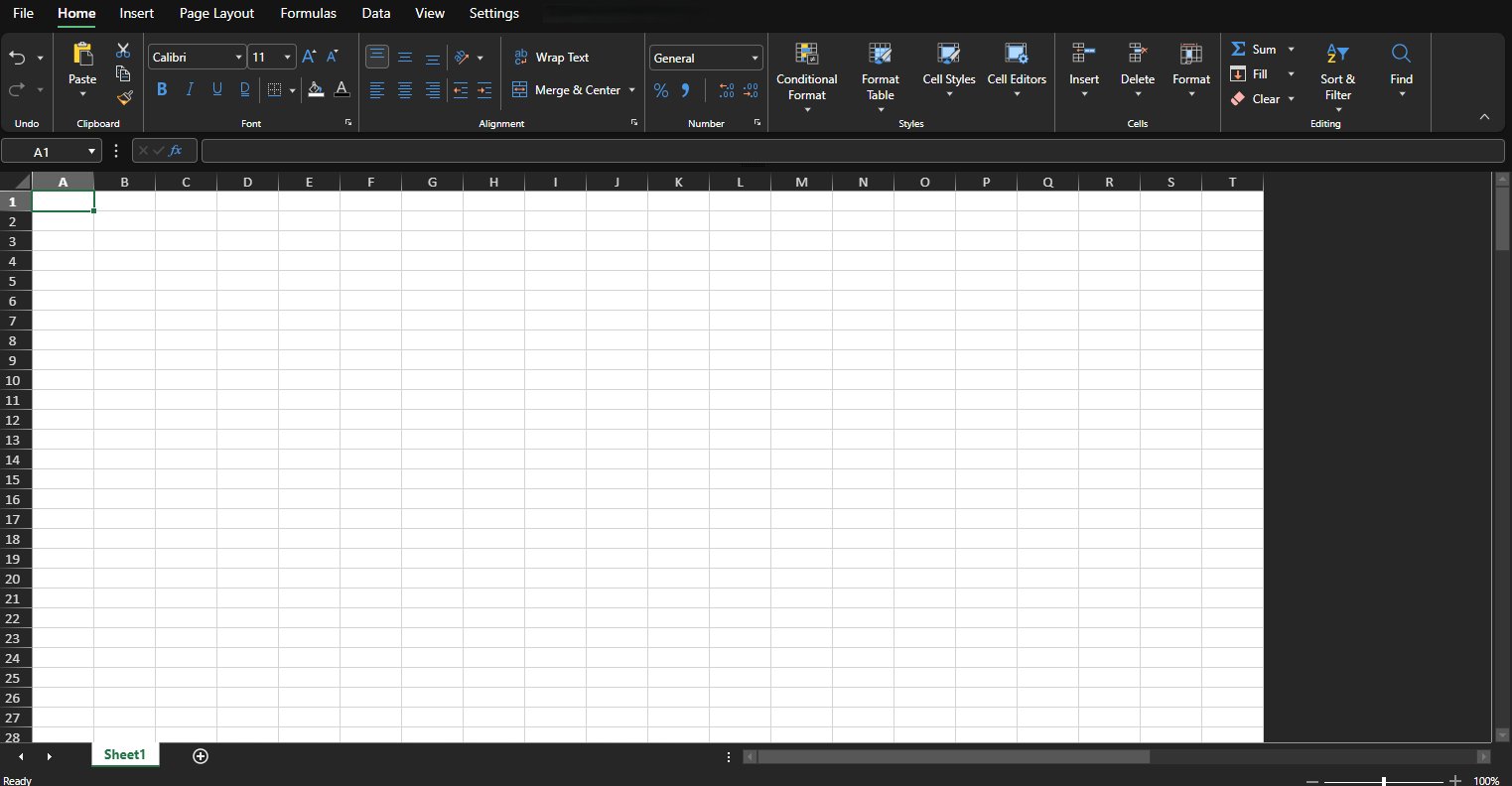
Task: Click the Decrease Decimal icon
Action: [751, 90]
